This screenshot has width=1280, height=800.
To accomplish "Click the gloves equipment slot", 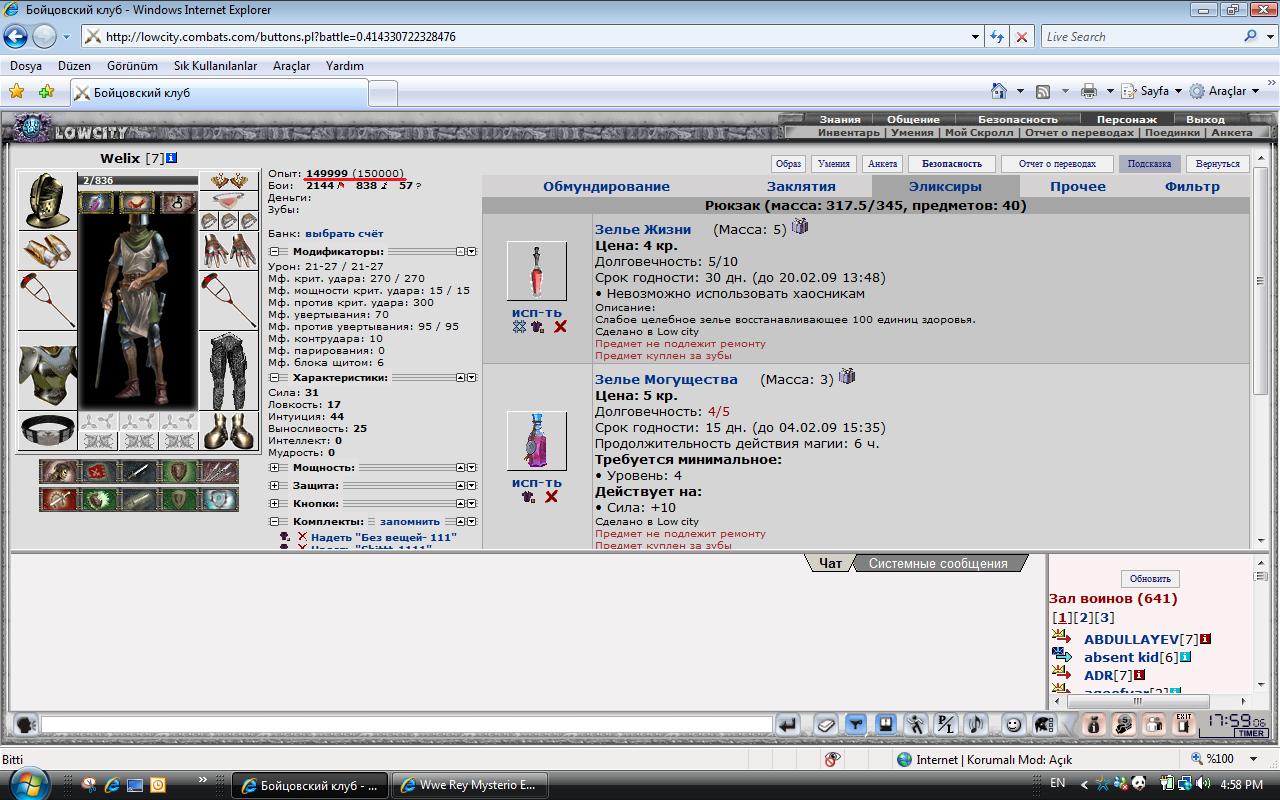I will (x=228, y=251).
